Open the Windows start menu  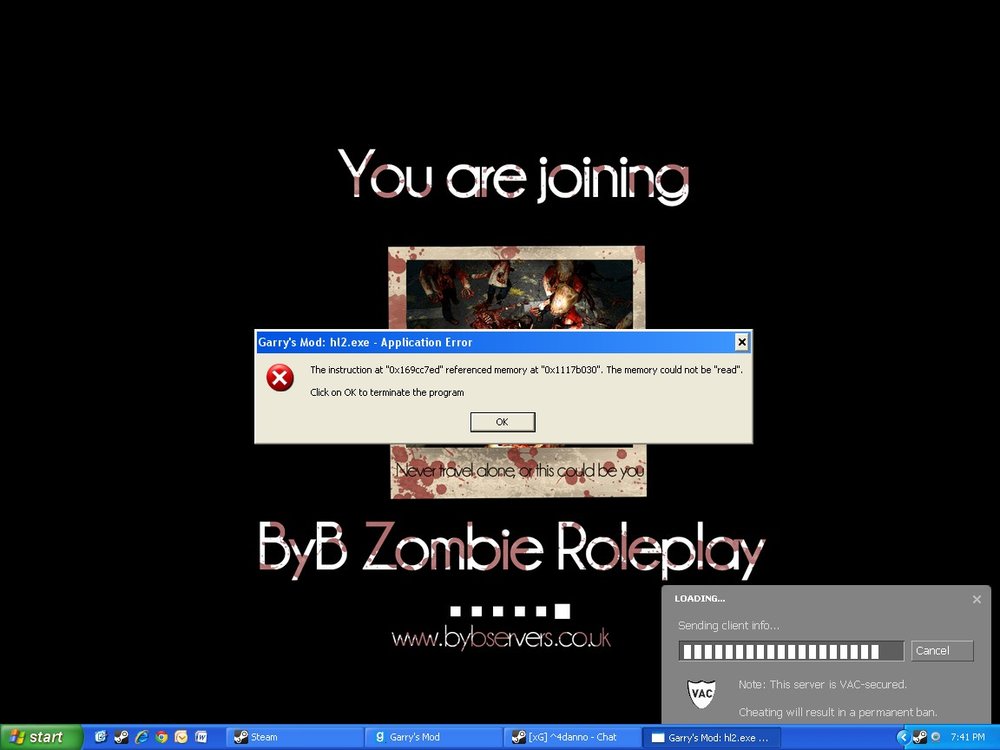(40, 737)
